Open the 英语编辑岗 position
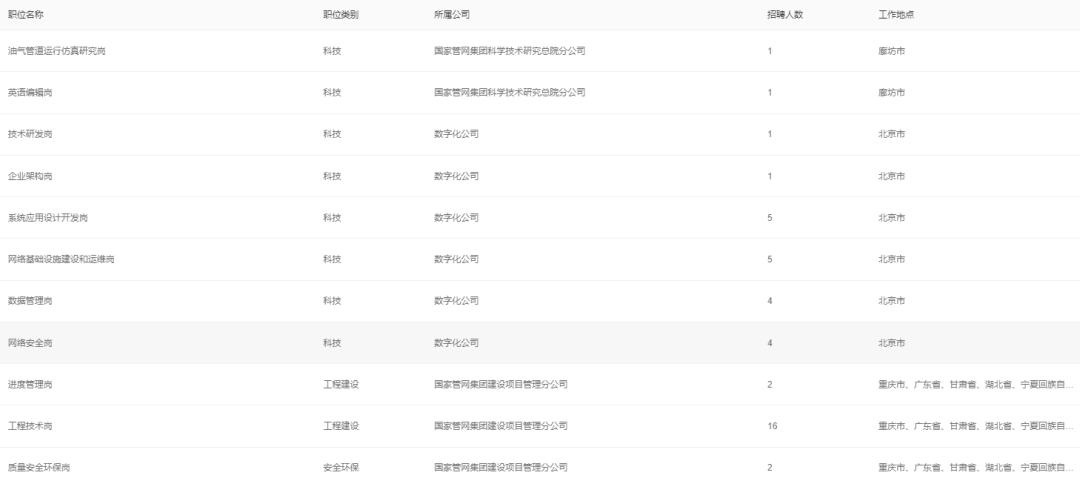This screenshot has width=1080, height=481. [x=30, y=92]
